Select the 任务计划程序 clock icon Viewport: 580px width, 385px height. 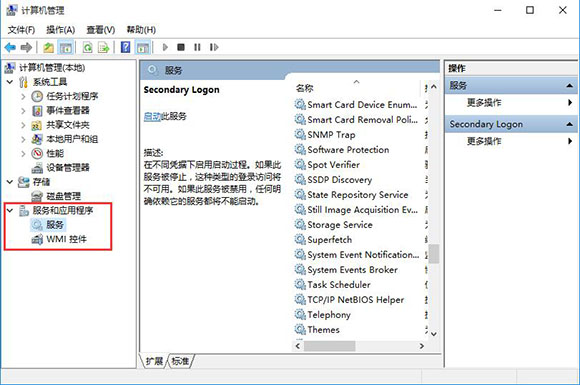37,97
